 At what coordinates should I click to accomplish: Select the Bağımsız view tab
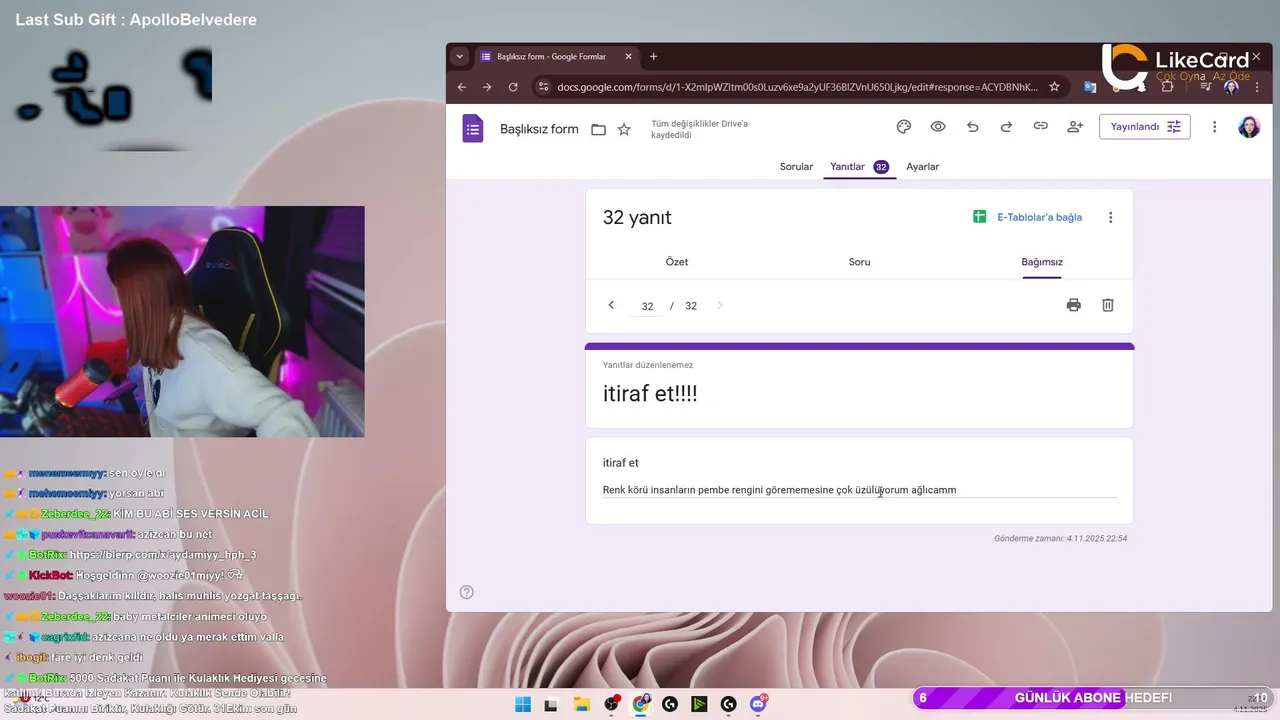pos(1042,262)
